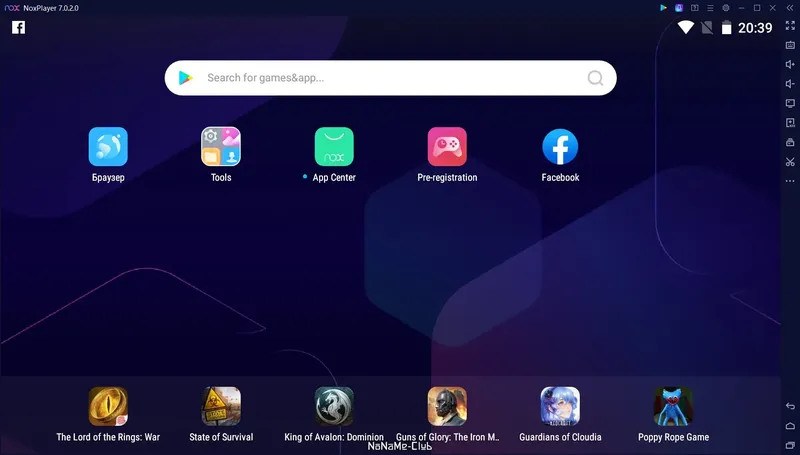This screenshot has width=800, height=455.
Task: Open the toolbox icon in sidebar
Action: coord(790,142)
